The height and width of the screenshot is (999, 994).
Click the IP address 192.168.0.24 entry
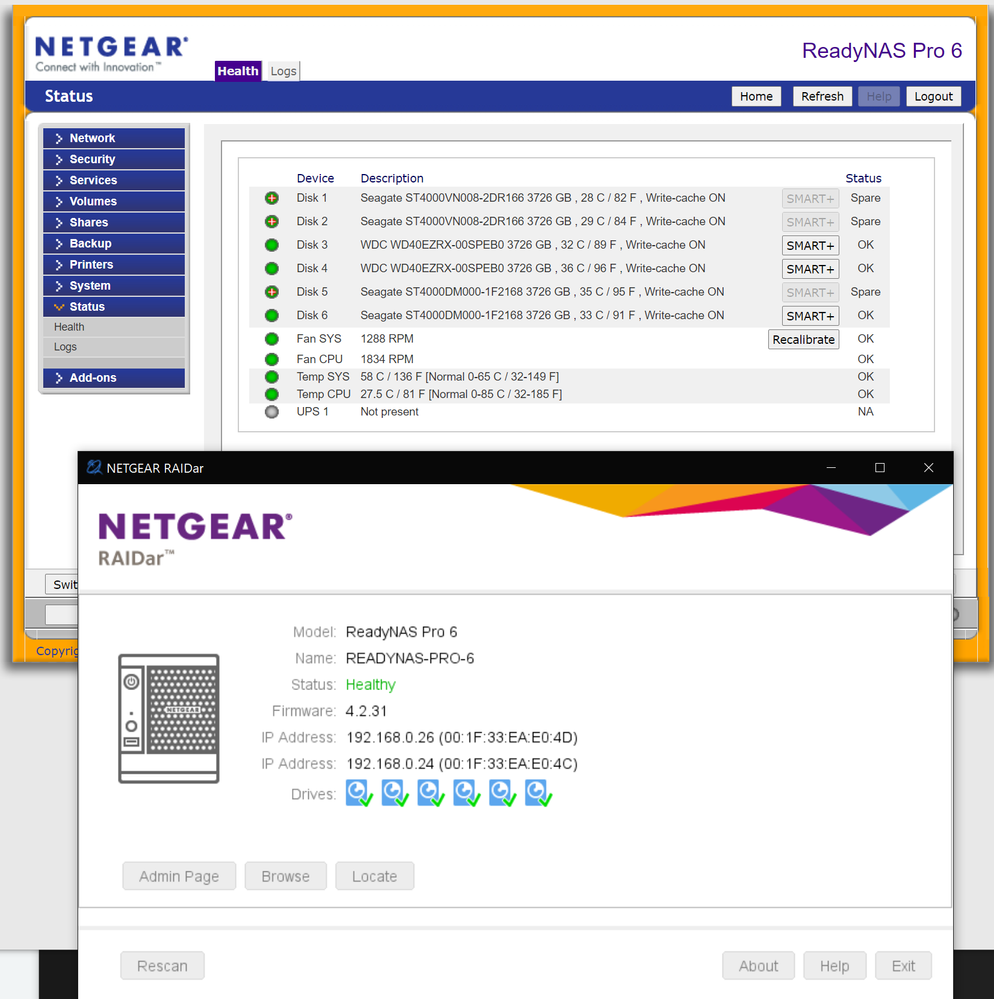click(462, 764)
